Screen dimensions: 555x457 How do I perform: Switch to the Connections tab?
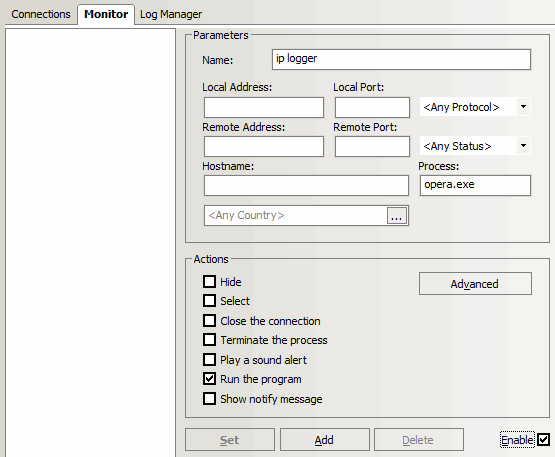click(41, 14)
